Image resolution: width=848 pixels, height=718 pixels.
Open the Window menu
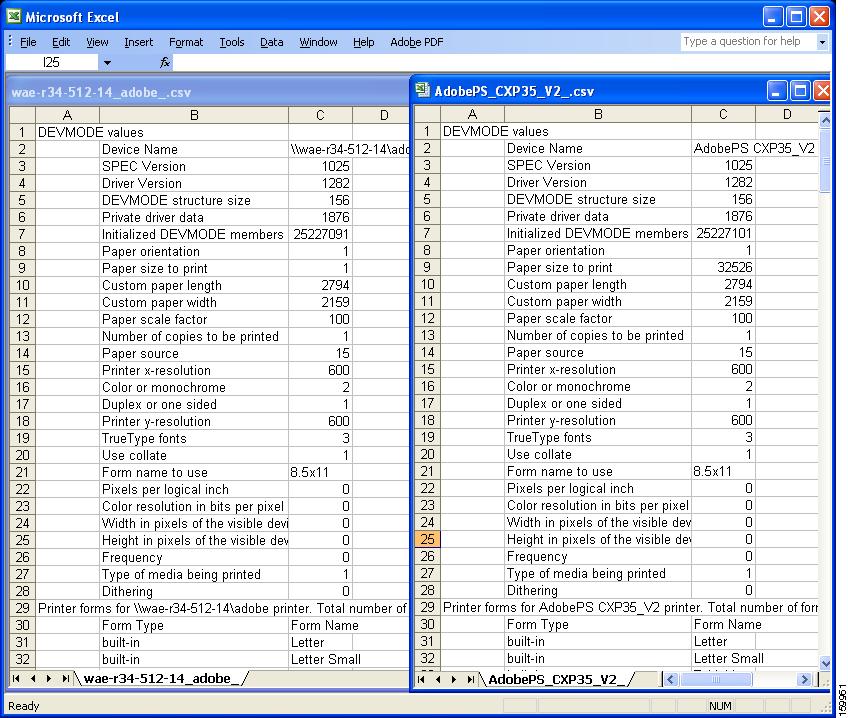click(318, 42)
